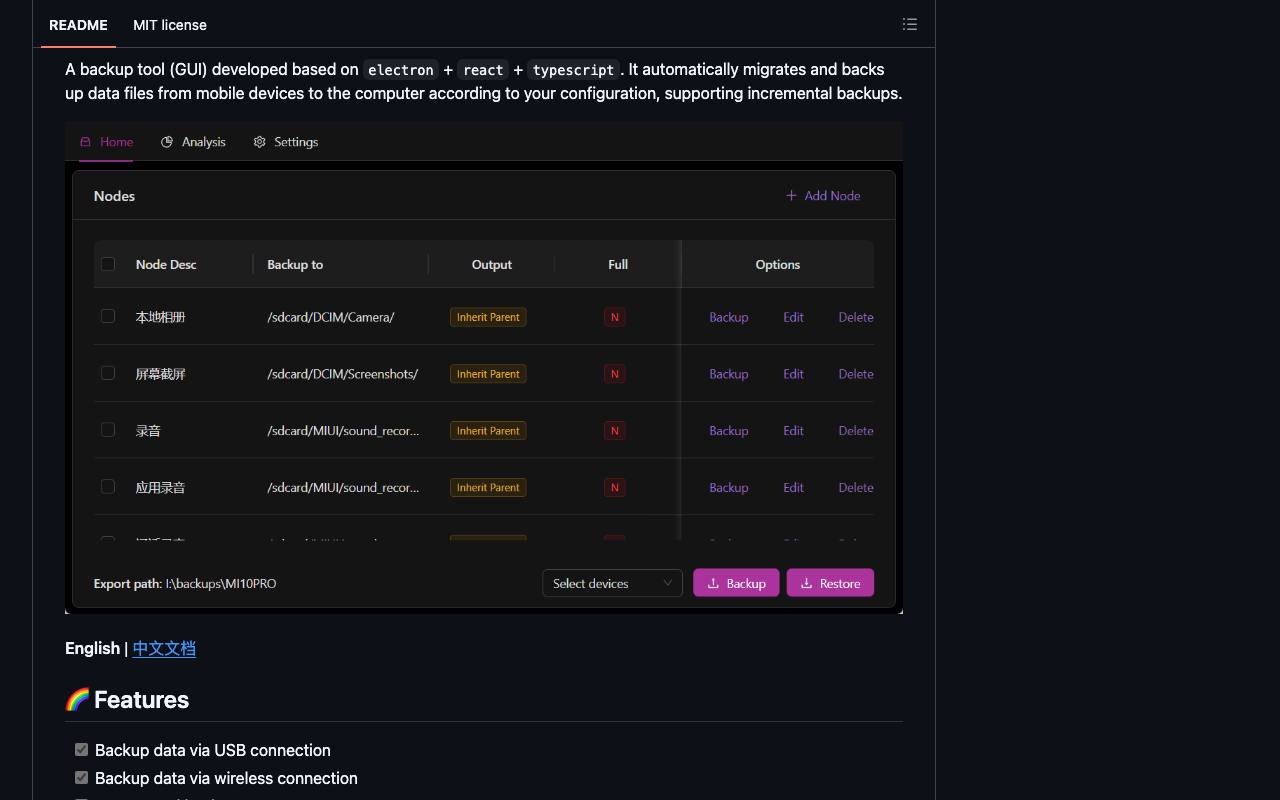Click the red N tag in 应用录音 row

615,488
